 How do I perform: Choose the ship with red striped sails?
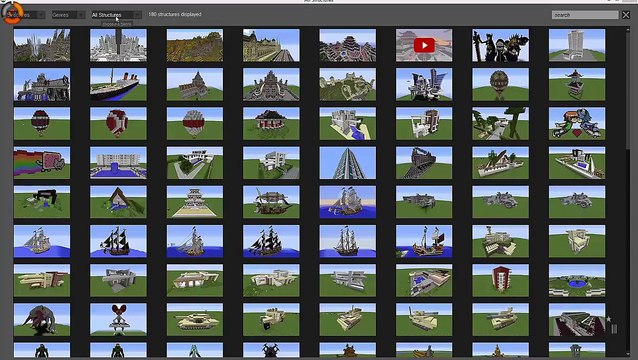pyautogui.click(x=424, y=241)
